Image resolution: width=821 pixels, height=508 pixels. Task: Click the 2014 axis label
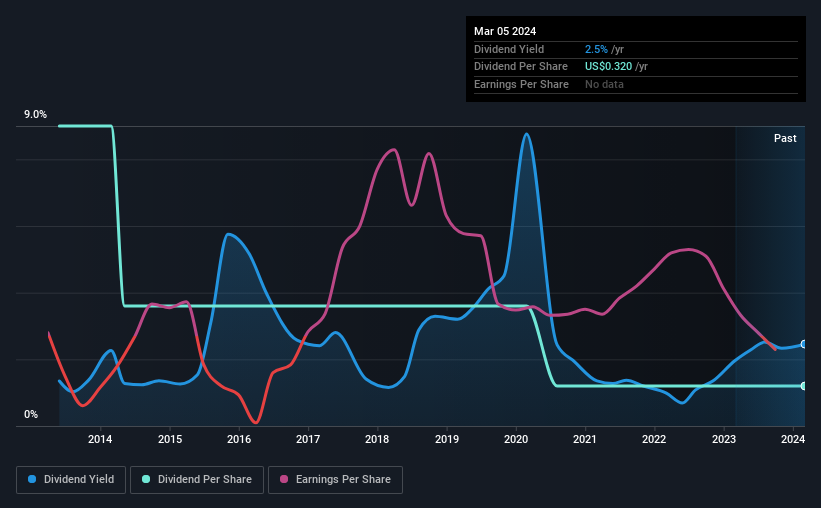click(100, 439)
